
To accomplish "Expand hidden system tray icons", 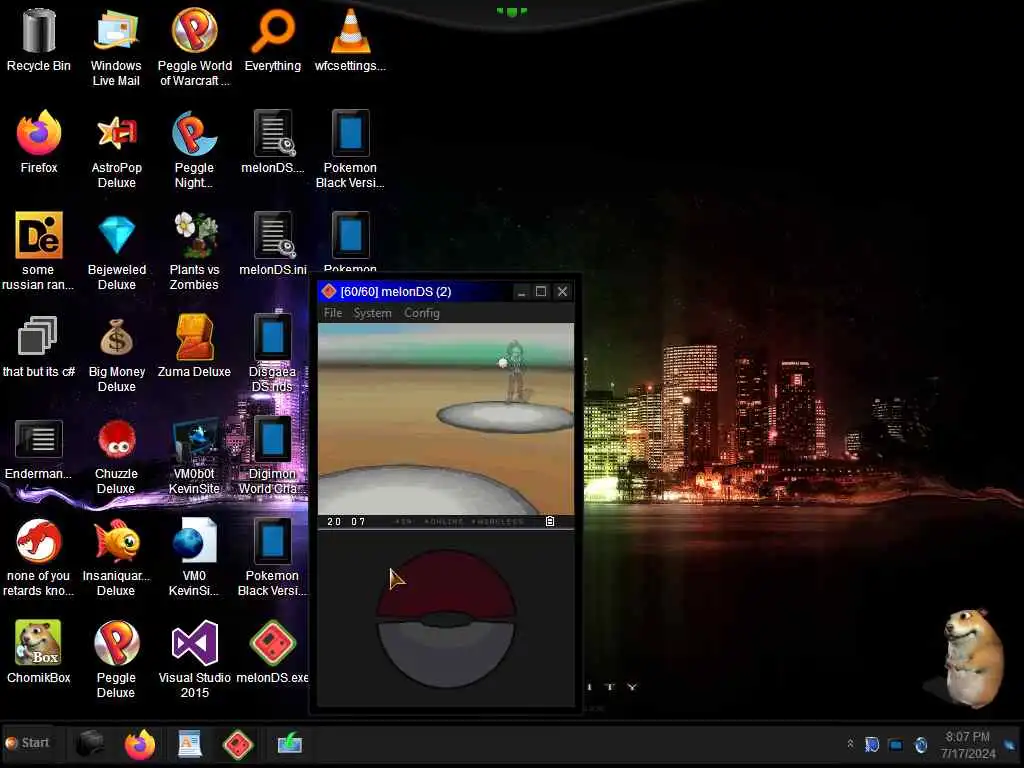I will 850,744.
